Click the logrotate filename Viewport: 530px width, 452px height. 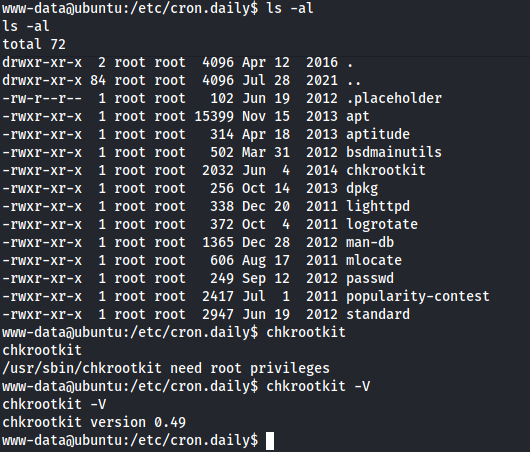(382, 224)
